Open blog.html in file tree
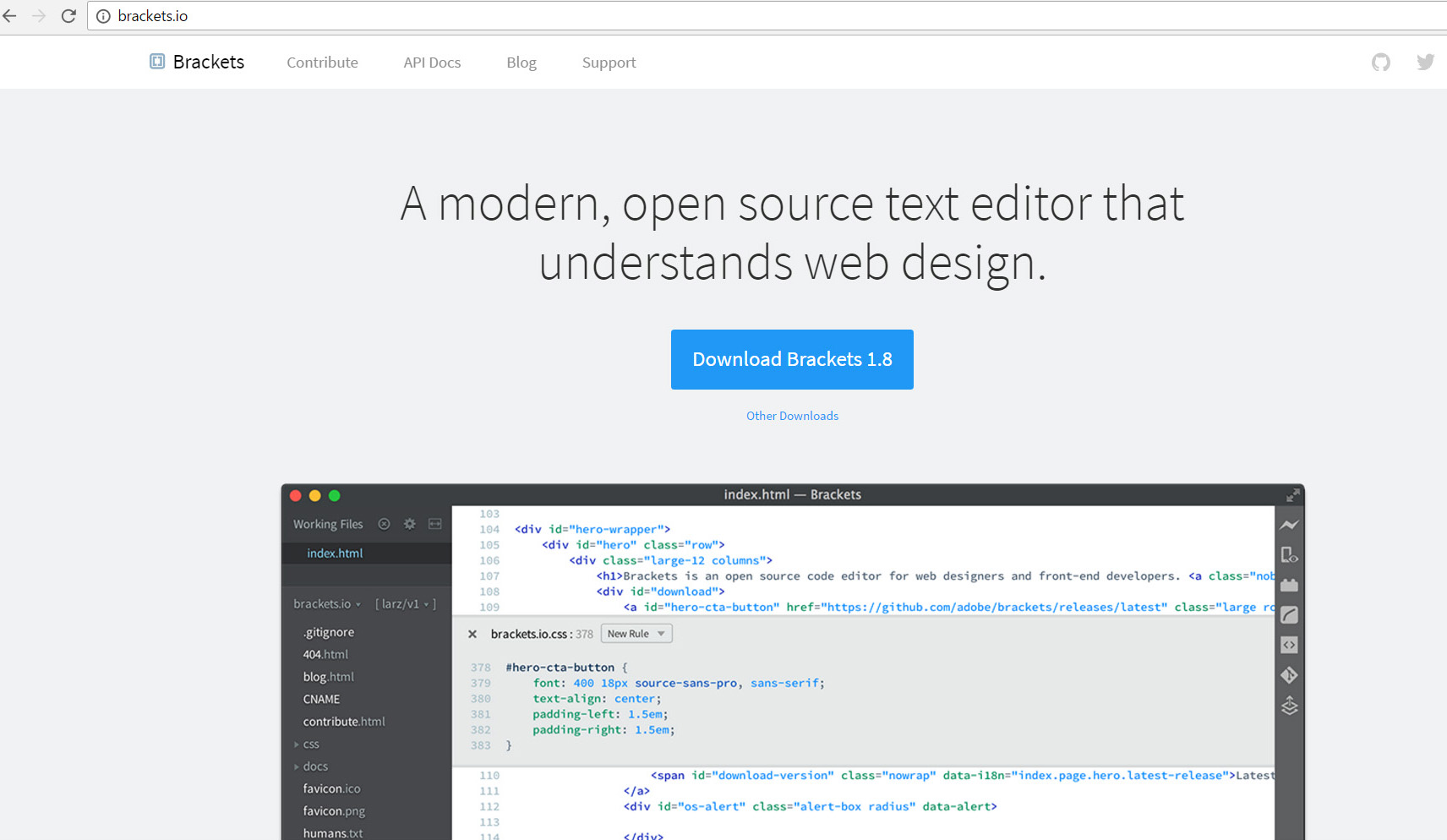Screen dimensions: 1447x840 (x=329, y=677)
